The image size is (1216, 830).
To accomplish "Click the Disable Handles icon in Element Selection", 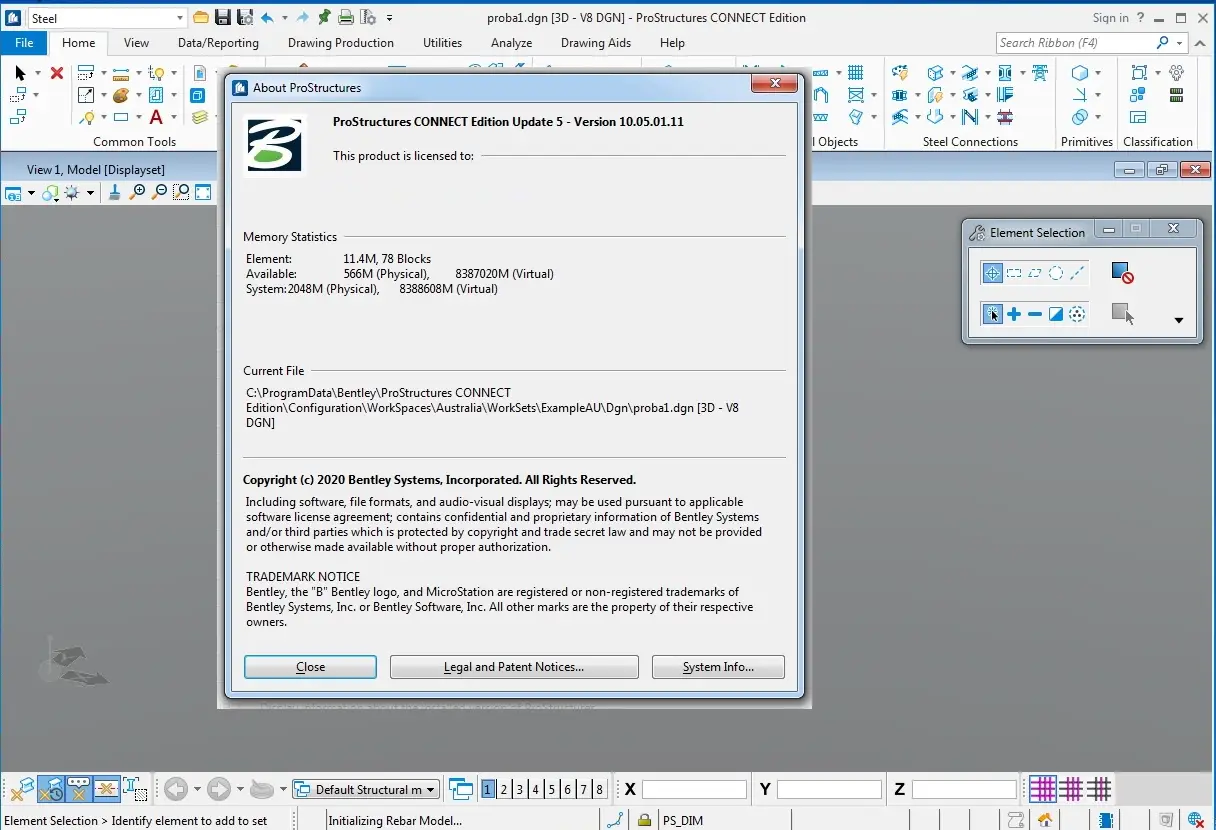I will pyautogui.click(x=1122, y=273).
